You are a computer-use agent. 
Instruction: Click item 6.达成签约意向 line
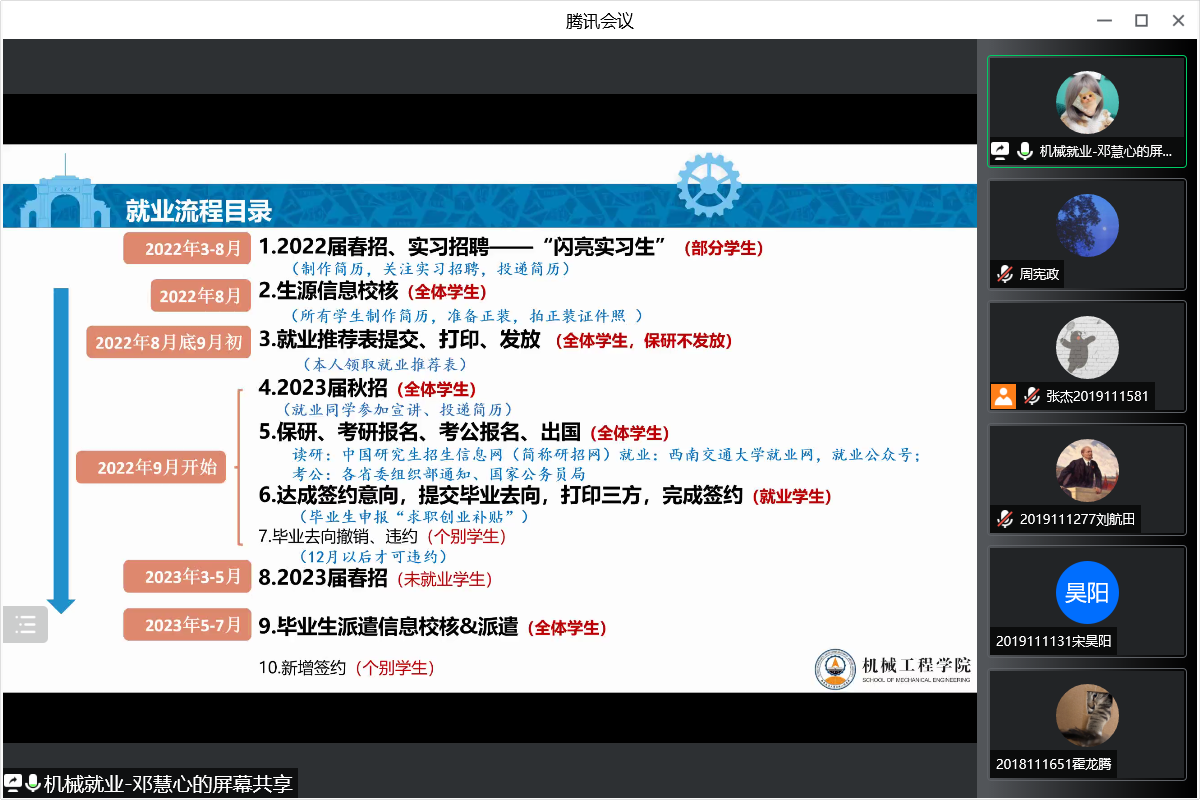(x=501, y=494)
